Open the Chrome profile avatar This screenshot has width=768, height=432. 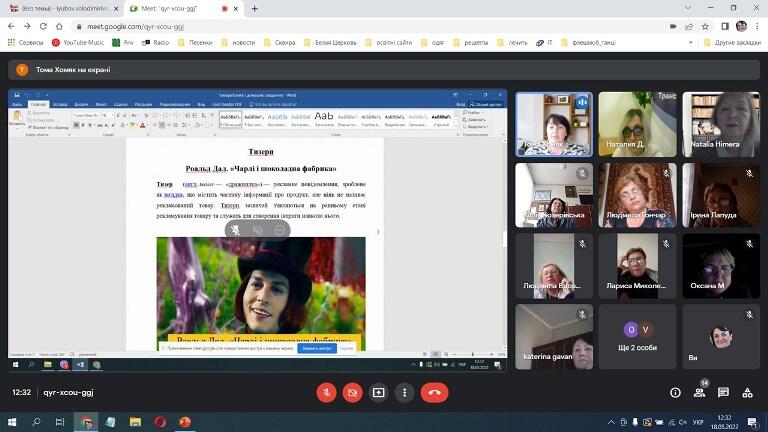pyautogui.click(x=741, y=26)
